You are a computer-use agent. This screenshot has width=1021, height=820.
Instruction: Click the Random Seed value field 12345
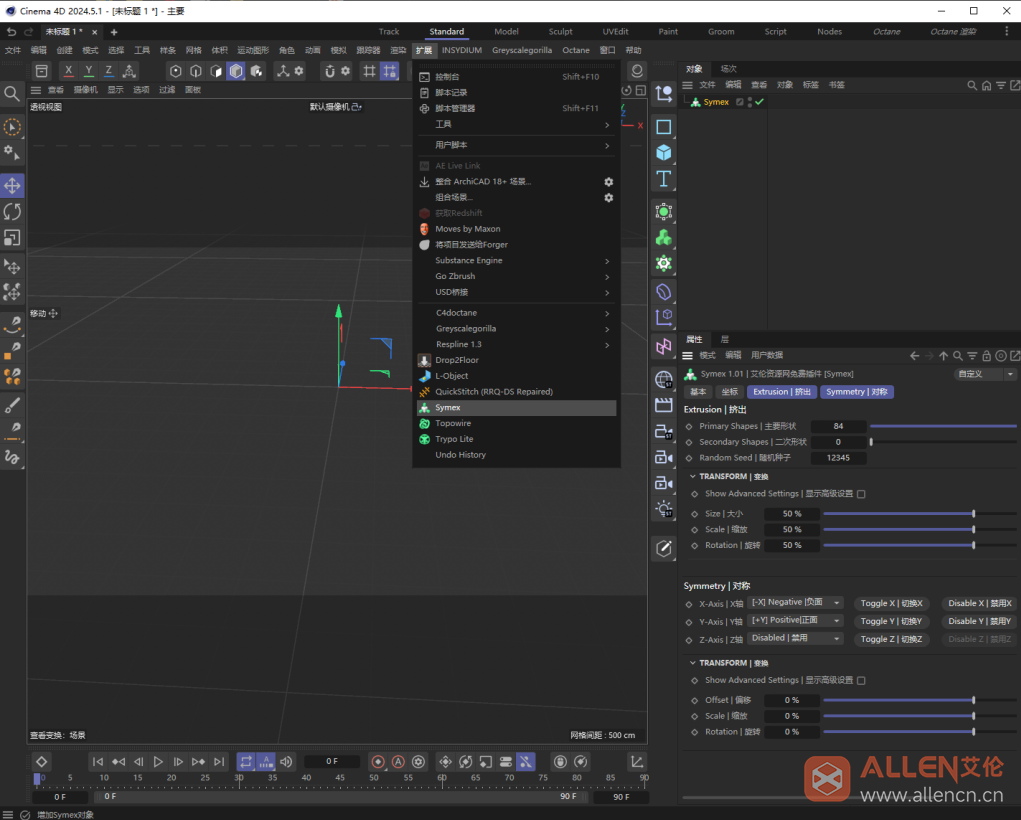click(838, 458)
